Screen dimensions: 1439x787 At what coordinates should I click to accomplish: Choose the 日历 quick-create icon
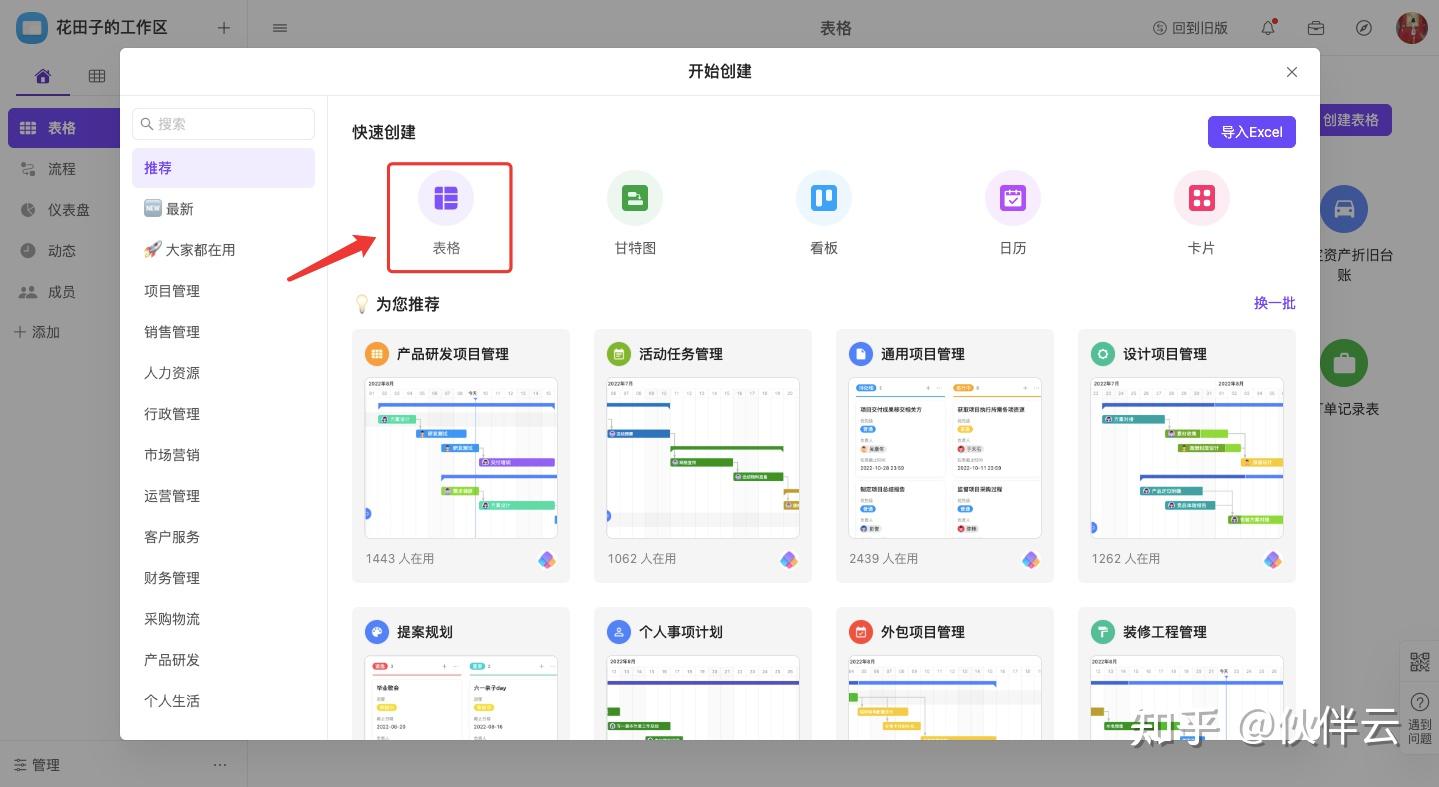[1013, 198]
